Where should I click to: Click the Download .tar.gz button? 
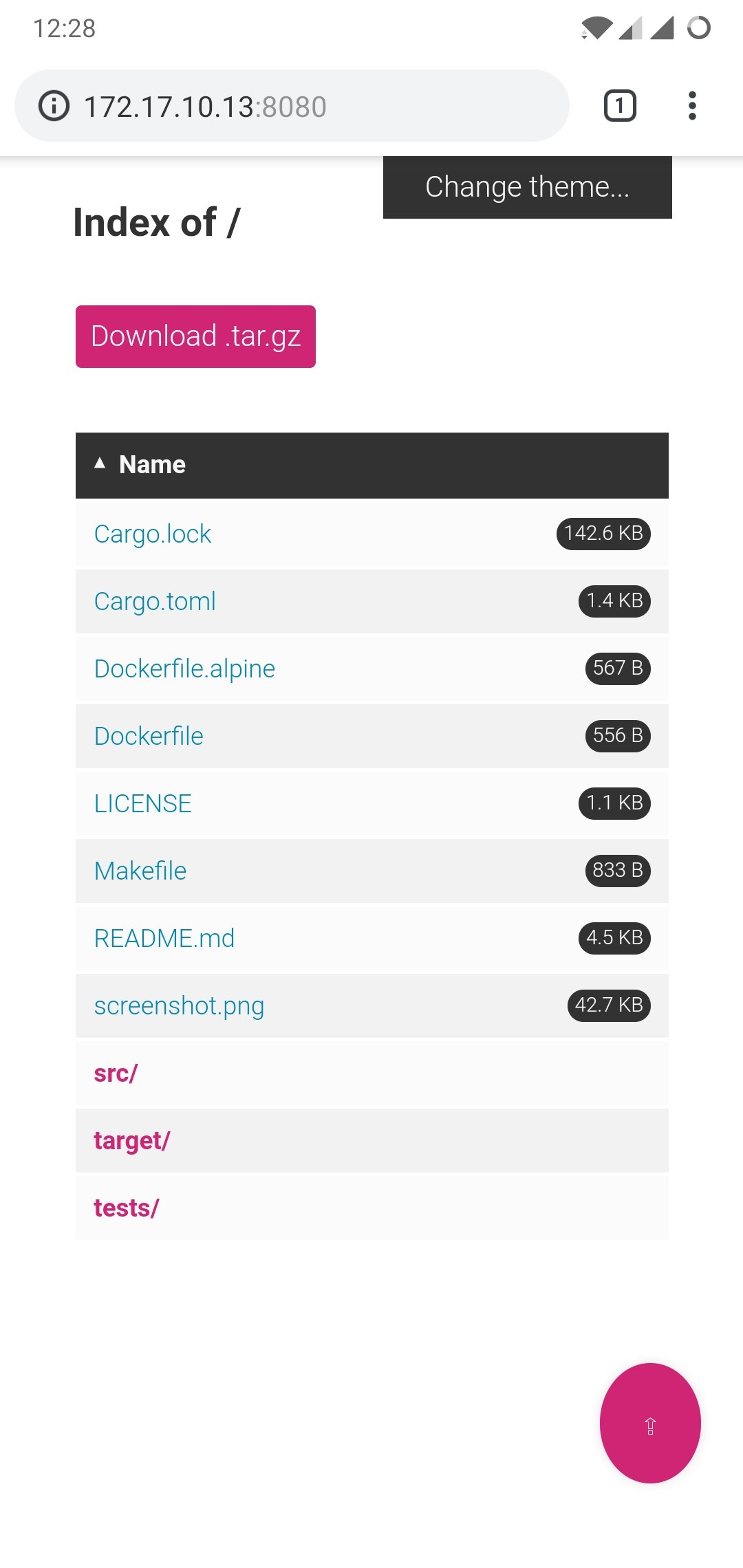pos(195,336)
